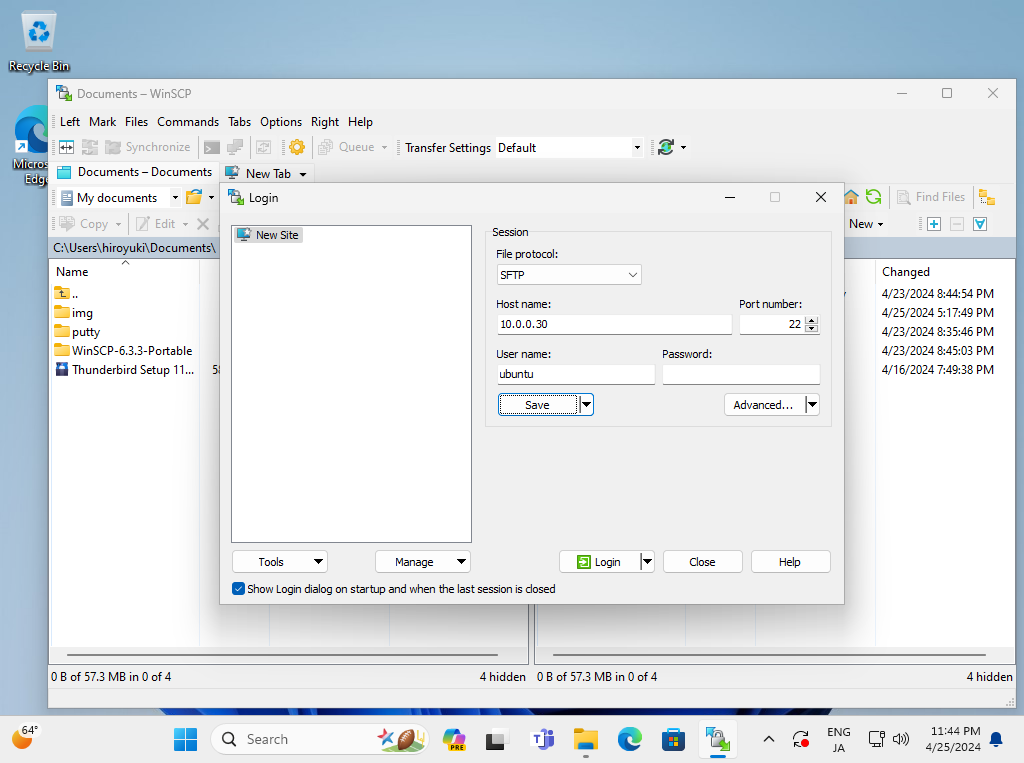Click the Password input field
The height and width of the screenshot is (763, 1024).
(741, 374)
